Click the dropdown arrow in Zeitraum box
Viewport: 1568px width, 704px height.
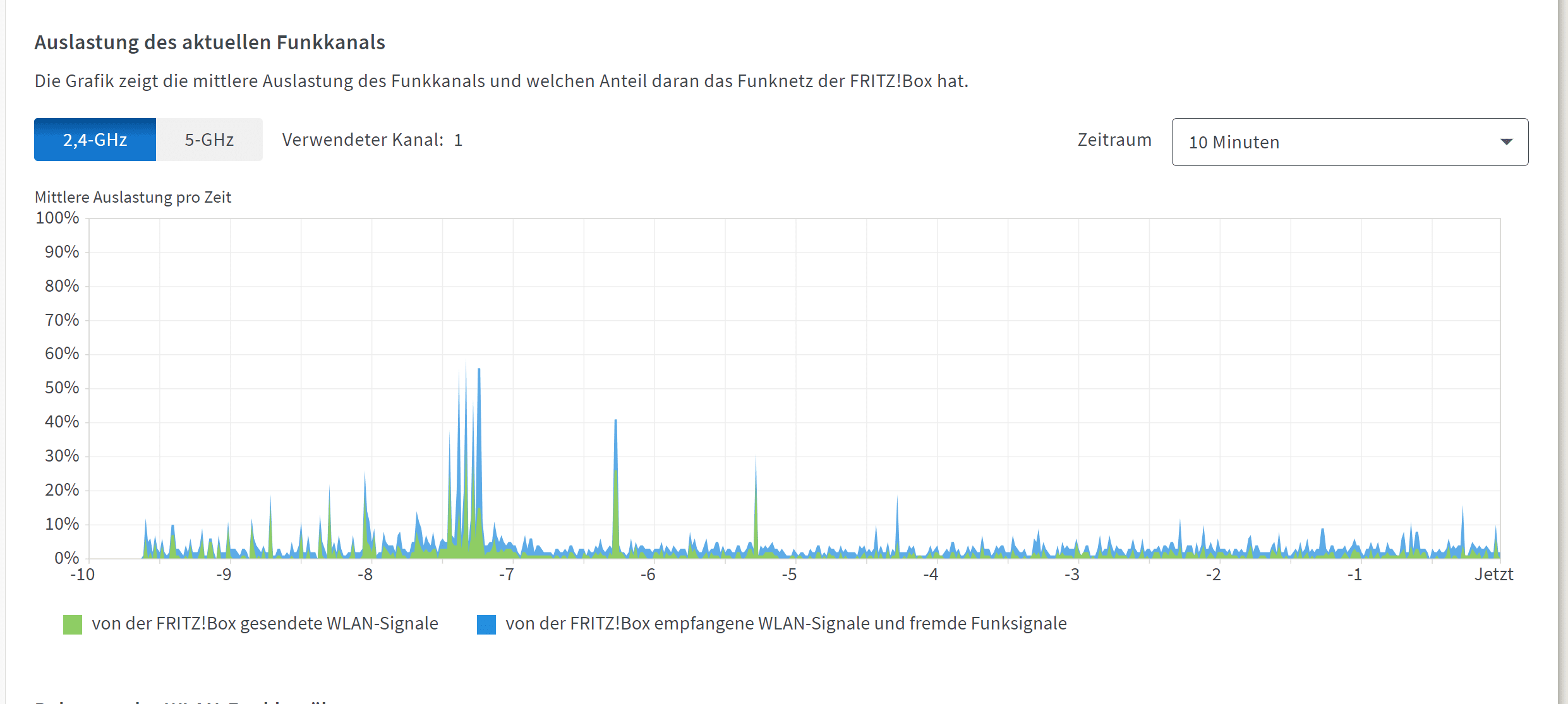1506,142
